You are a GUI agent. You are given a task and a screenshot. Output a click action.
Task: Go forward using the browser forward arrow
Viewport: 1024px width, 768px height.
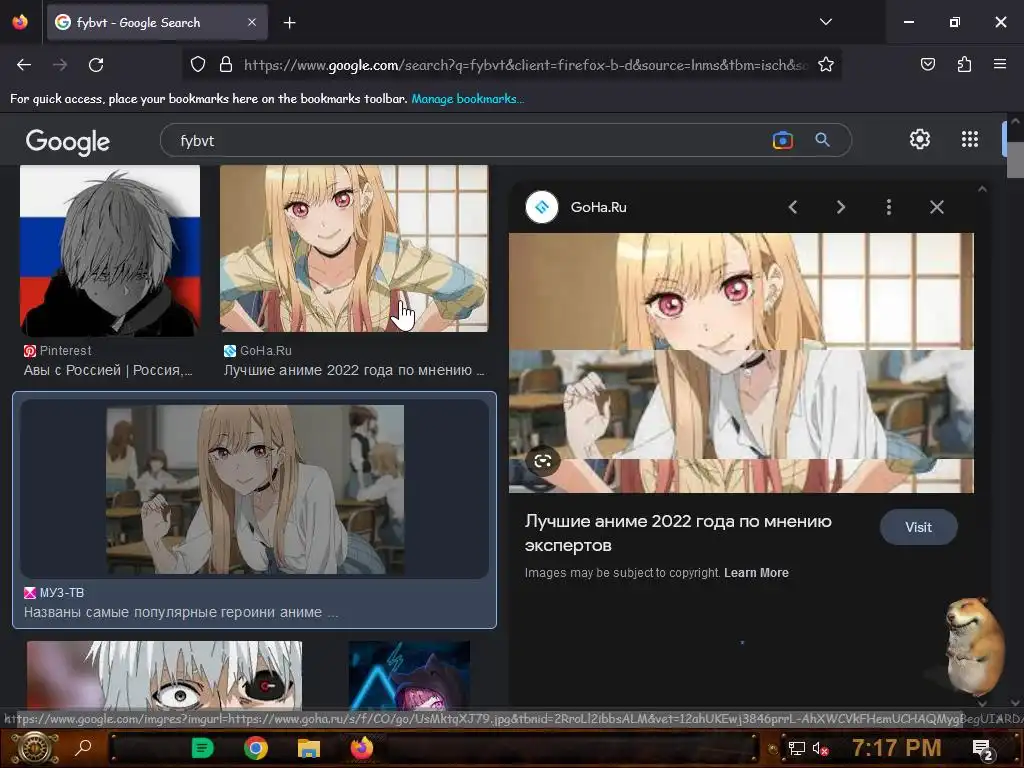click(60, 65)
